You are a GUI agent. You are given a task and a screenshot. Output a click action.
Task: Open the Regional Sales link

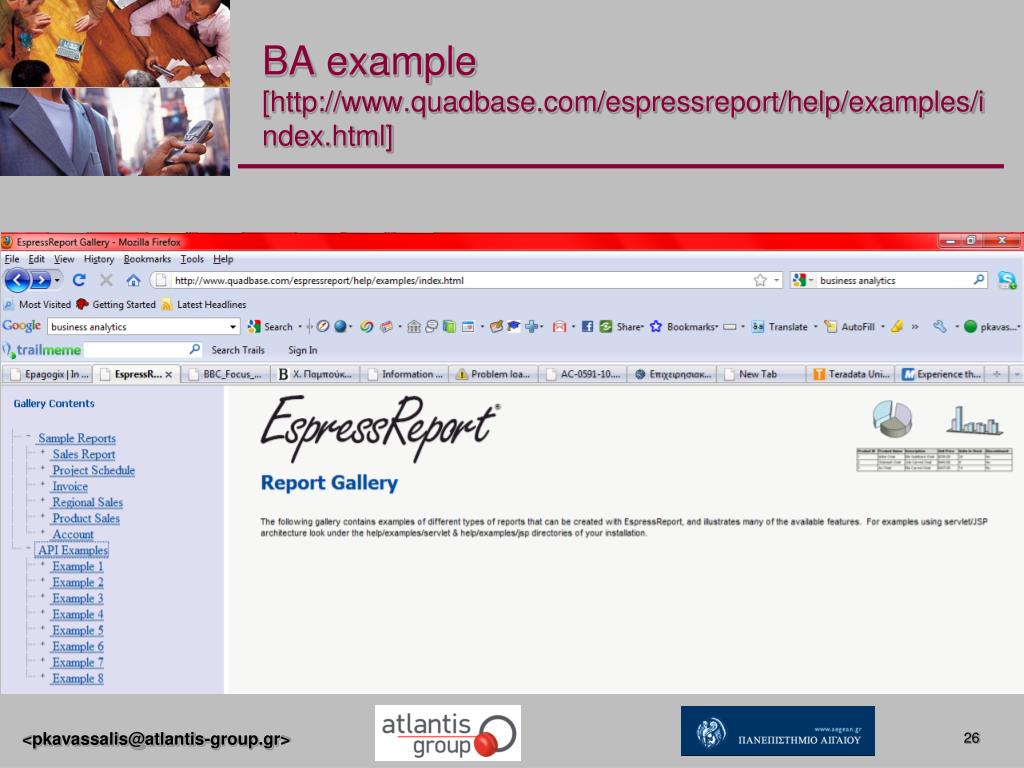click(88, 502)
